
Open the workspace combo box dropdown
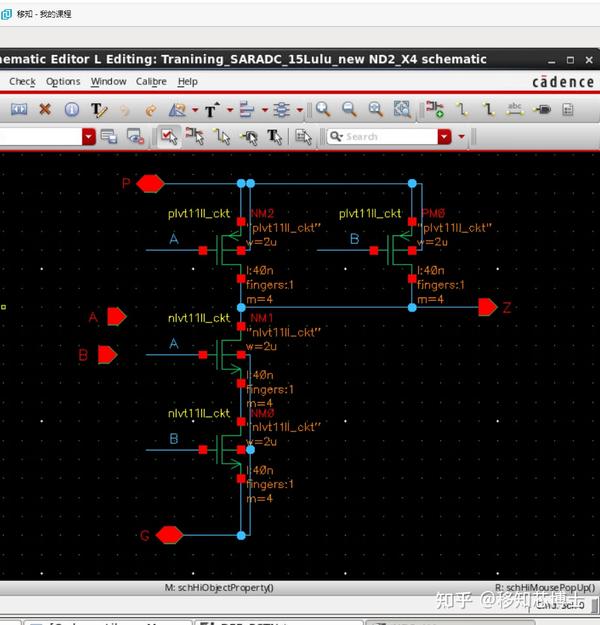pyautogui.click(x=89, y=137)
